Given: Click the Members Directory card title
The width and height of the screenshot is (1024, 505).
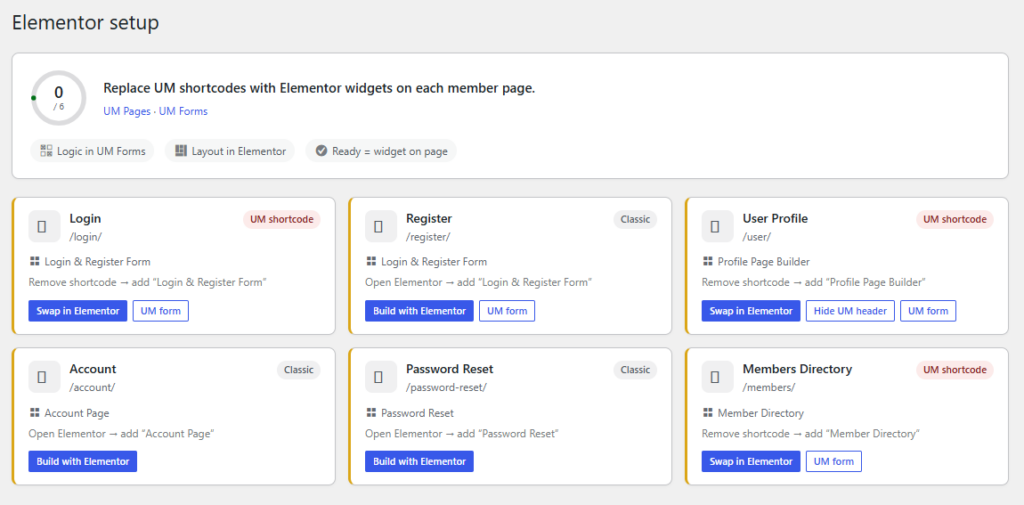Looking at the screenshot, I should click(797, 369).
